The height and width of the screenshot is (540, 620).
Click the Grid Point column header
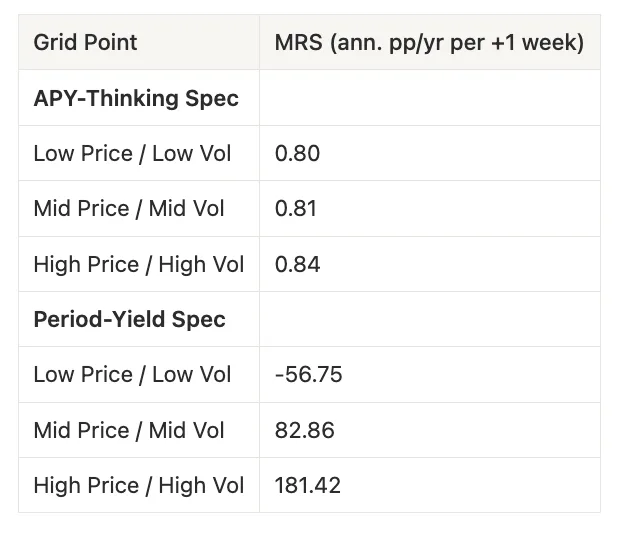(139, 42)
